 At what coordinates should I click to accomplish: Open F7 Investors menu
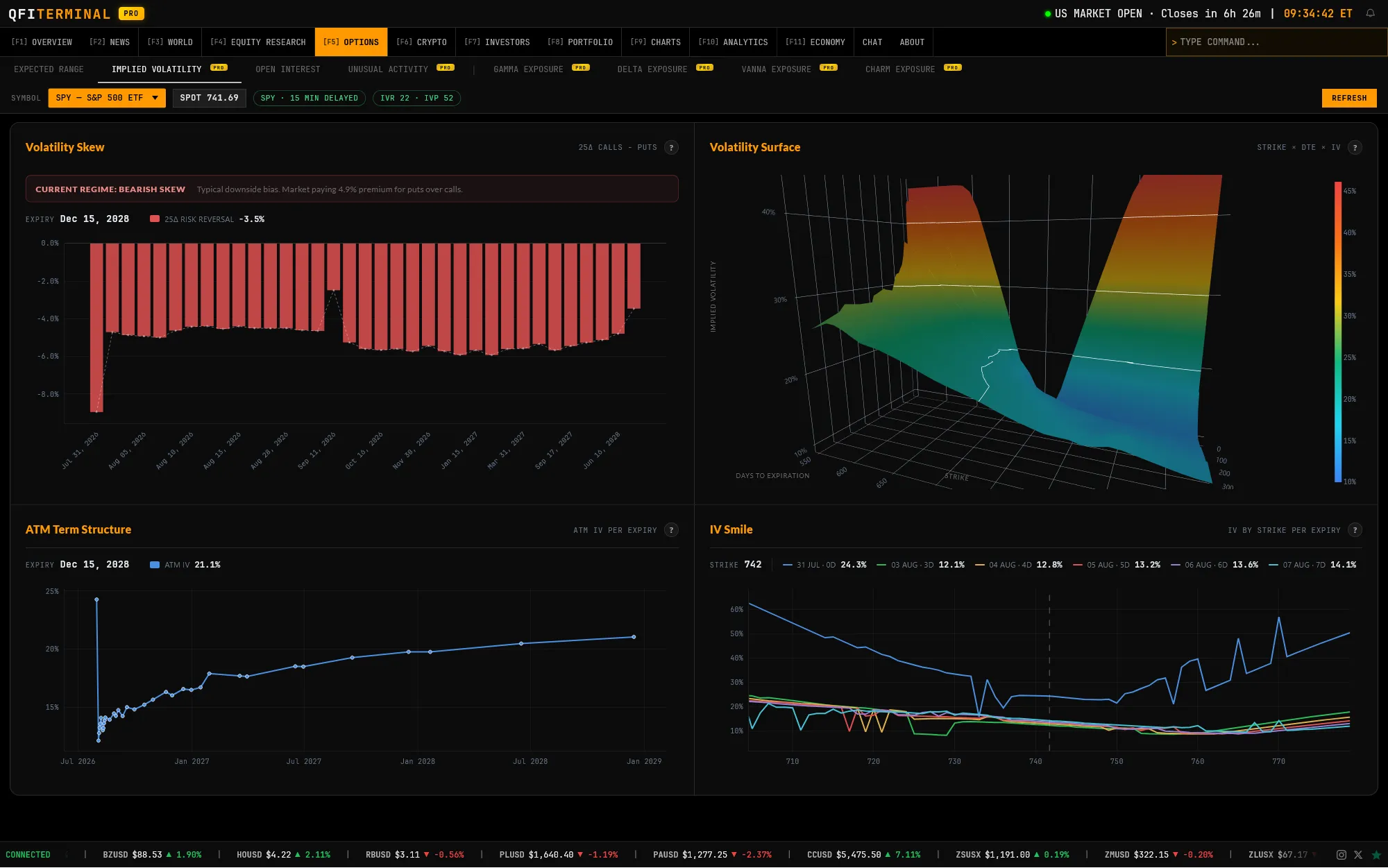click(497, 42)
